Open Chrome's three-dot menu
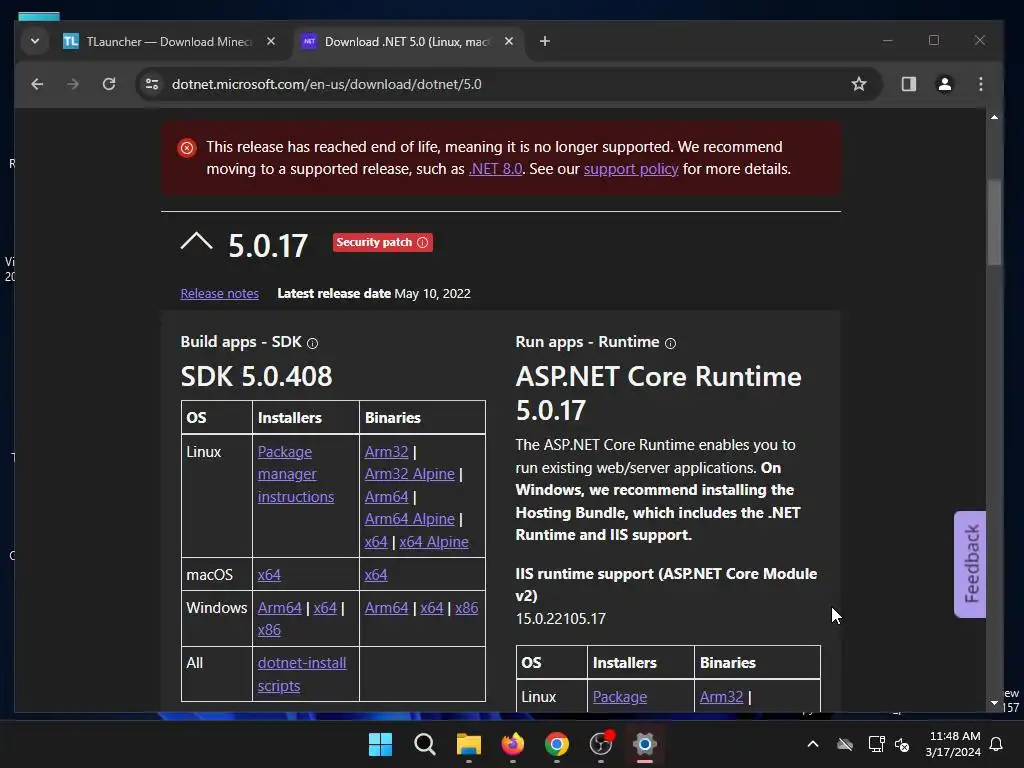Image resolution: width=1024 pixels, height=768 pixels. coord(980,84)
